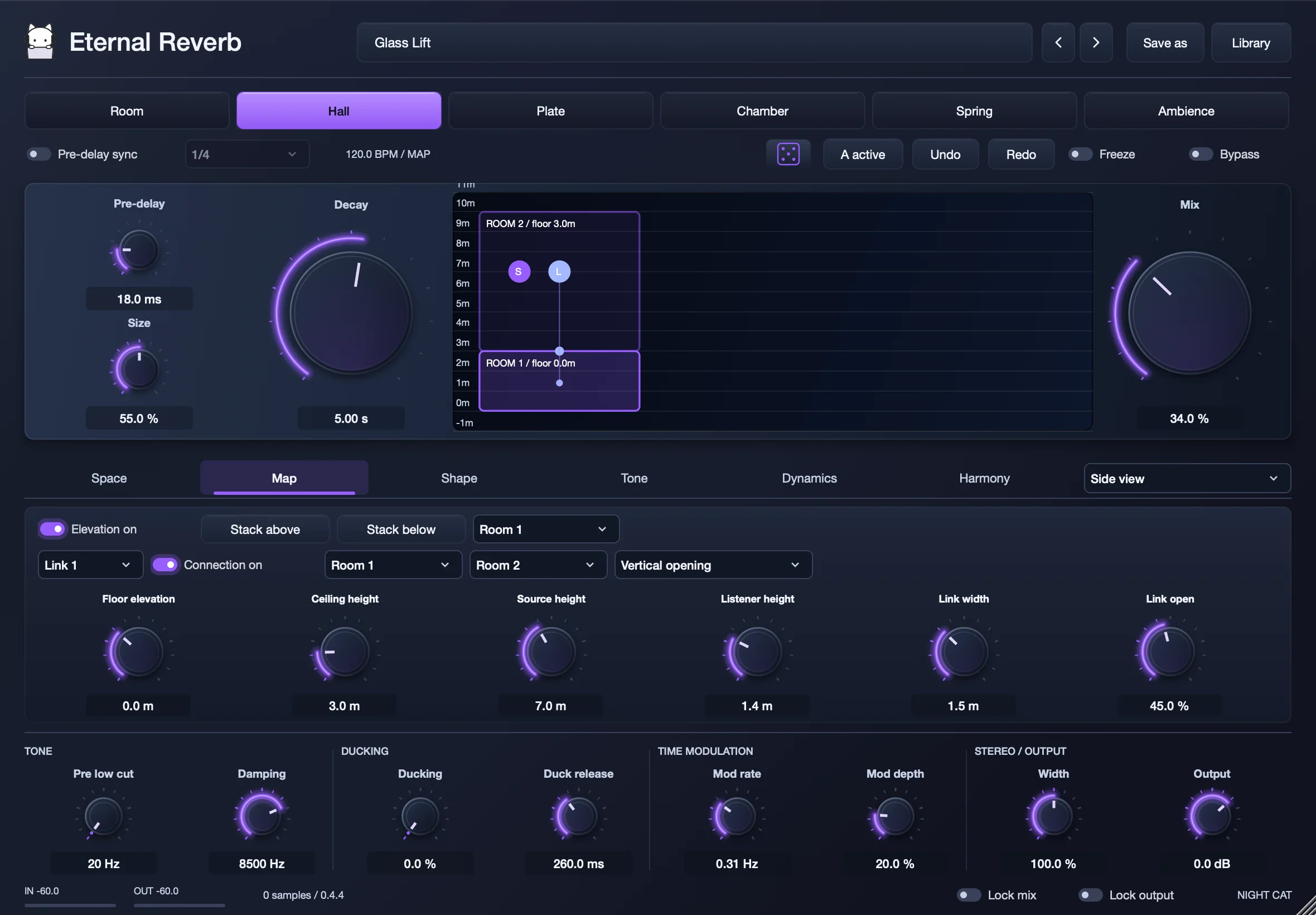Click the Save as button

(x=1164, y=42)
